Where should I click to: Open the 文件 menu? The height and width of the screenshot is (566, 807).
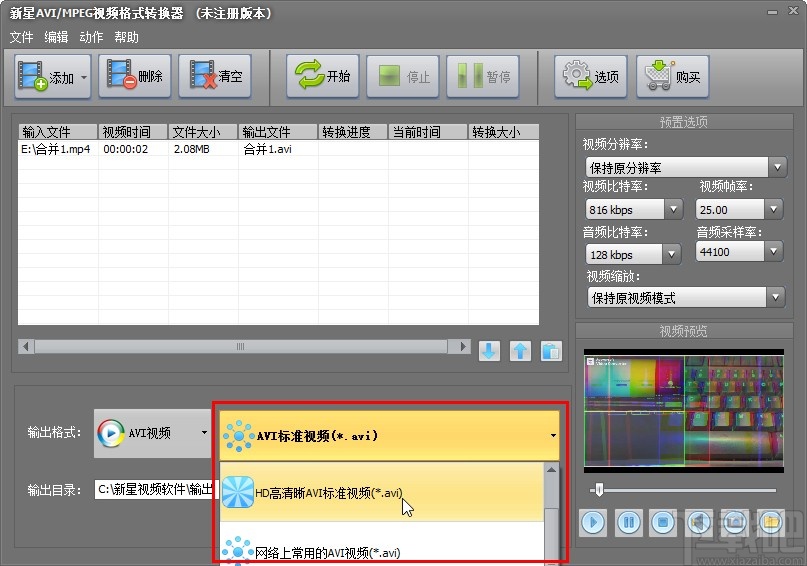pyautogui.click(x=21, y=37)
